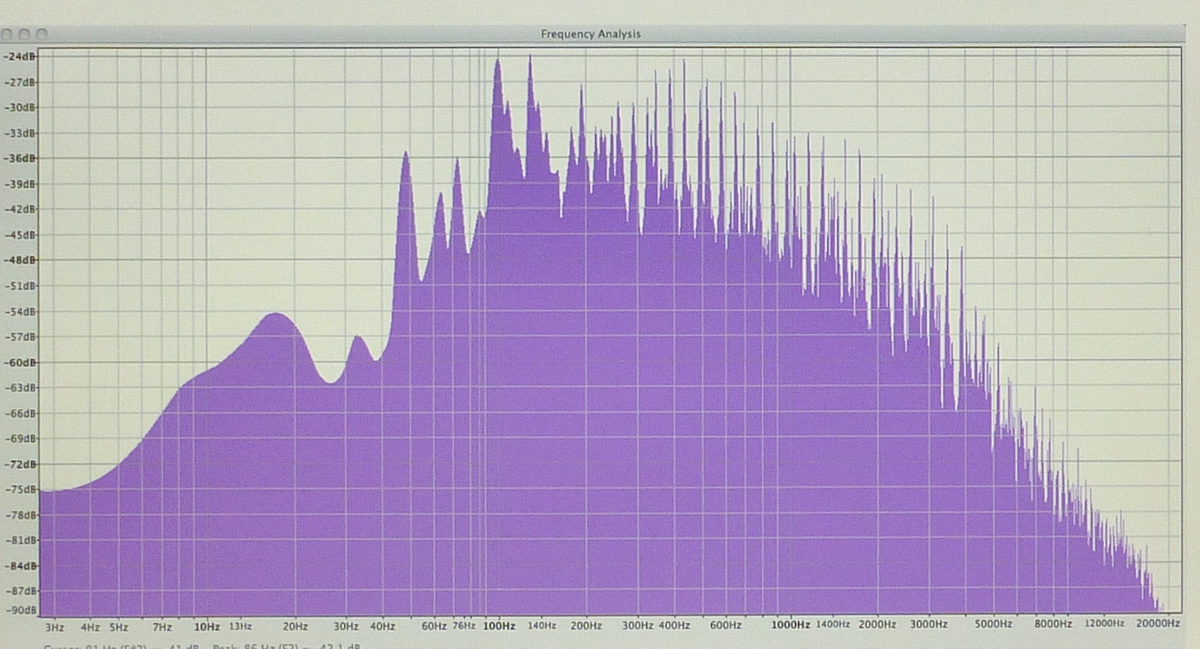The image size is (1200, 649).
Task: Select the -75dB axis label
Action: tap(19, 490)
